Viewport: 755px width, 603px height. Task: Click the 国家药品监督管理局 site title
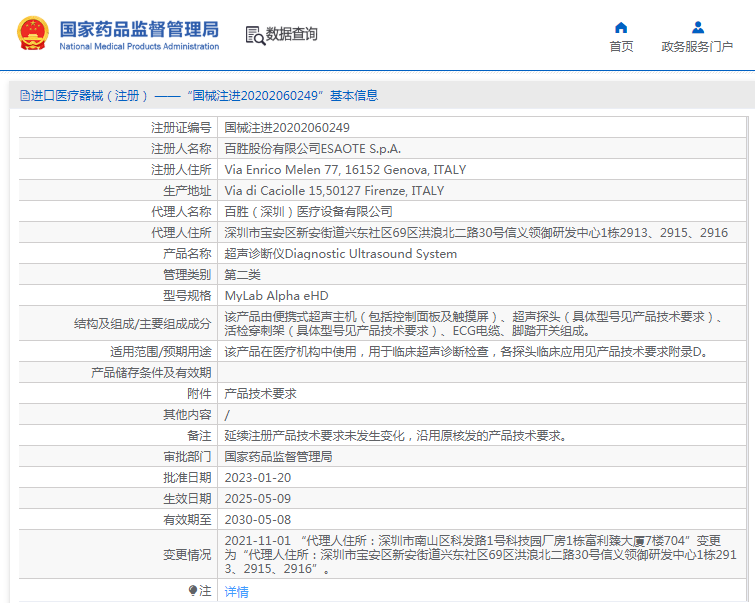139,29
